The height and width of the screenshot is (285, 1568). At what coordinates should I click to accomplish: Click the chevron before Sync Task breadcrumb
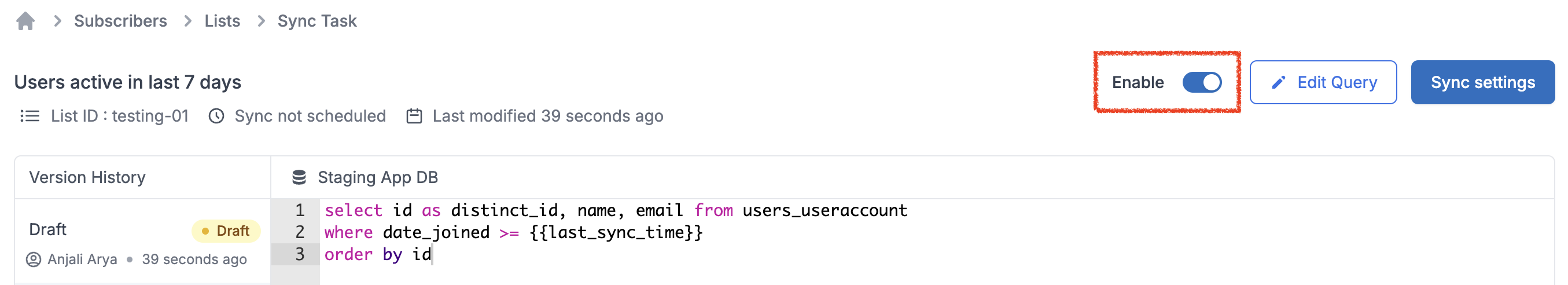(262, 21)
